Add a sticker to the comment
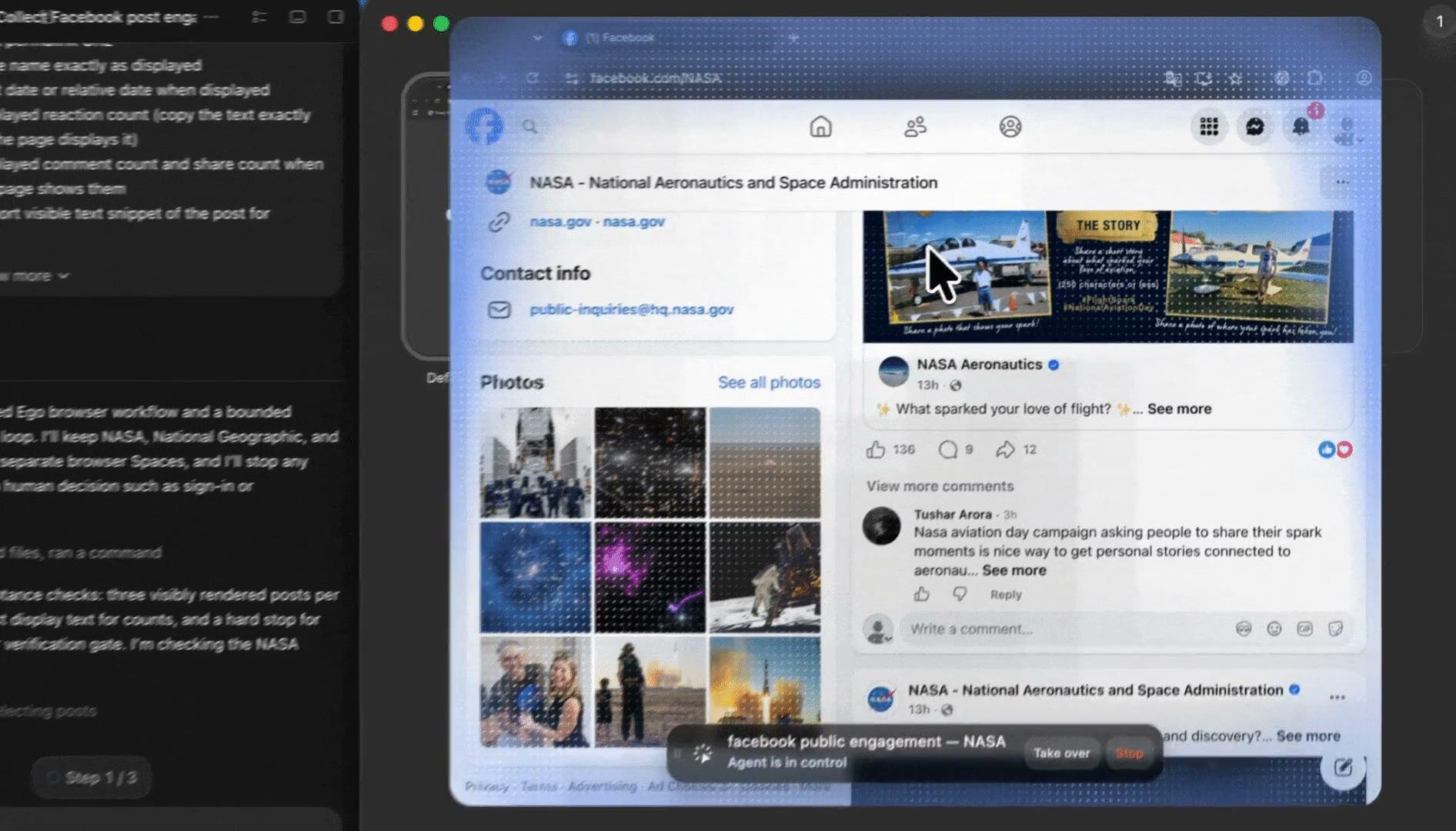This screenshot has height=831, width=1456. 1335,629
